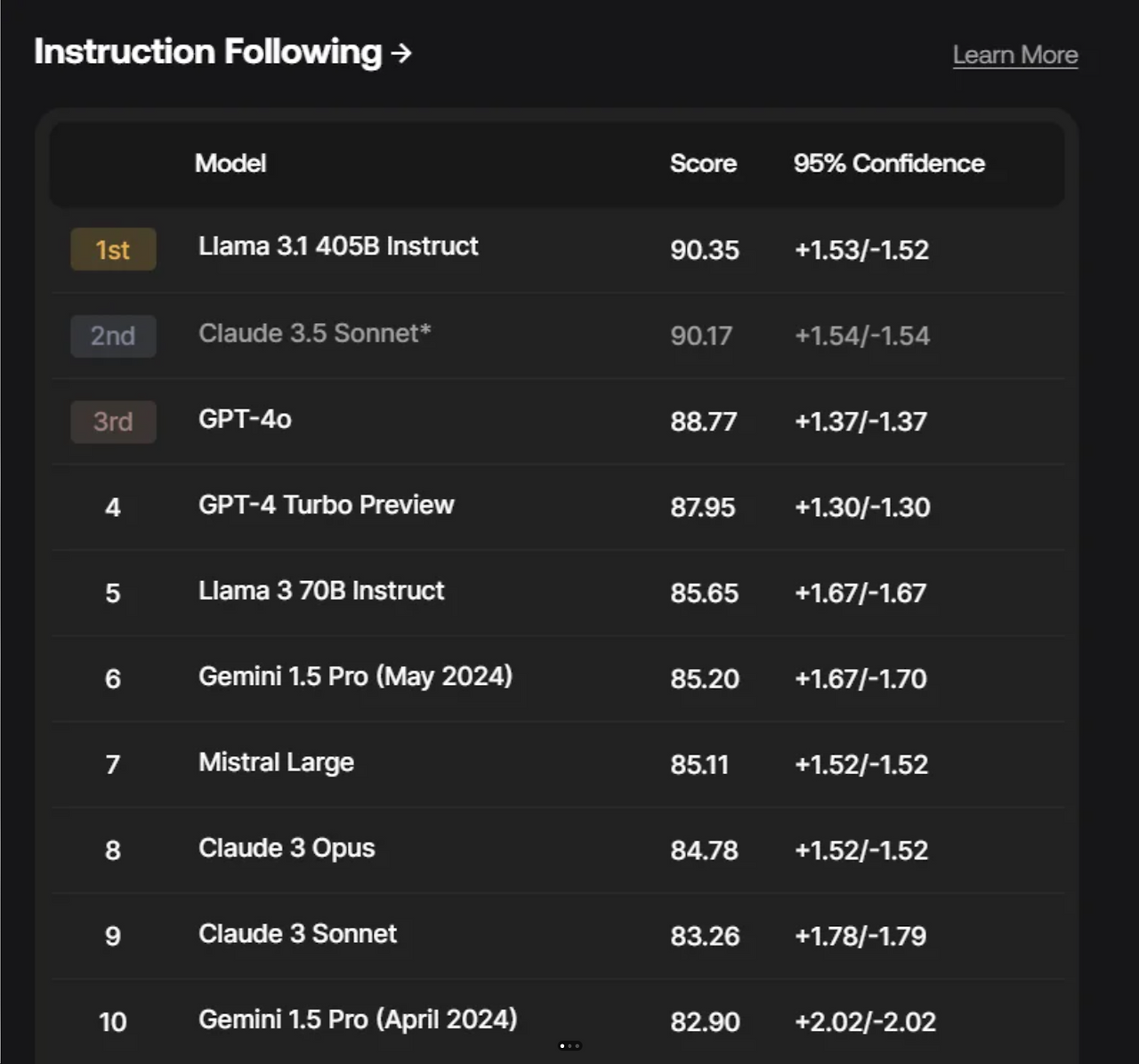1139x1064 pixels.
Task: Select the Llama 3.1 405B Instruct row
Action: tap(338, 246)
